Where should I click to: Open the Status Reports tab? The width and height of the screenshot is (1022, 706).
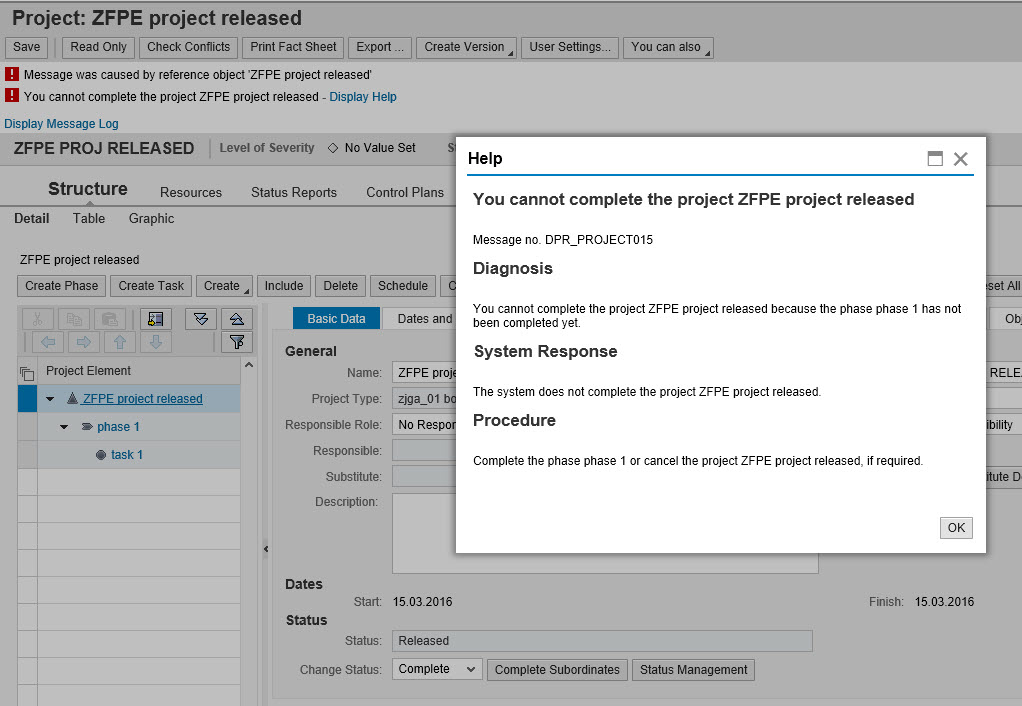tap(294, 192)
